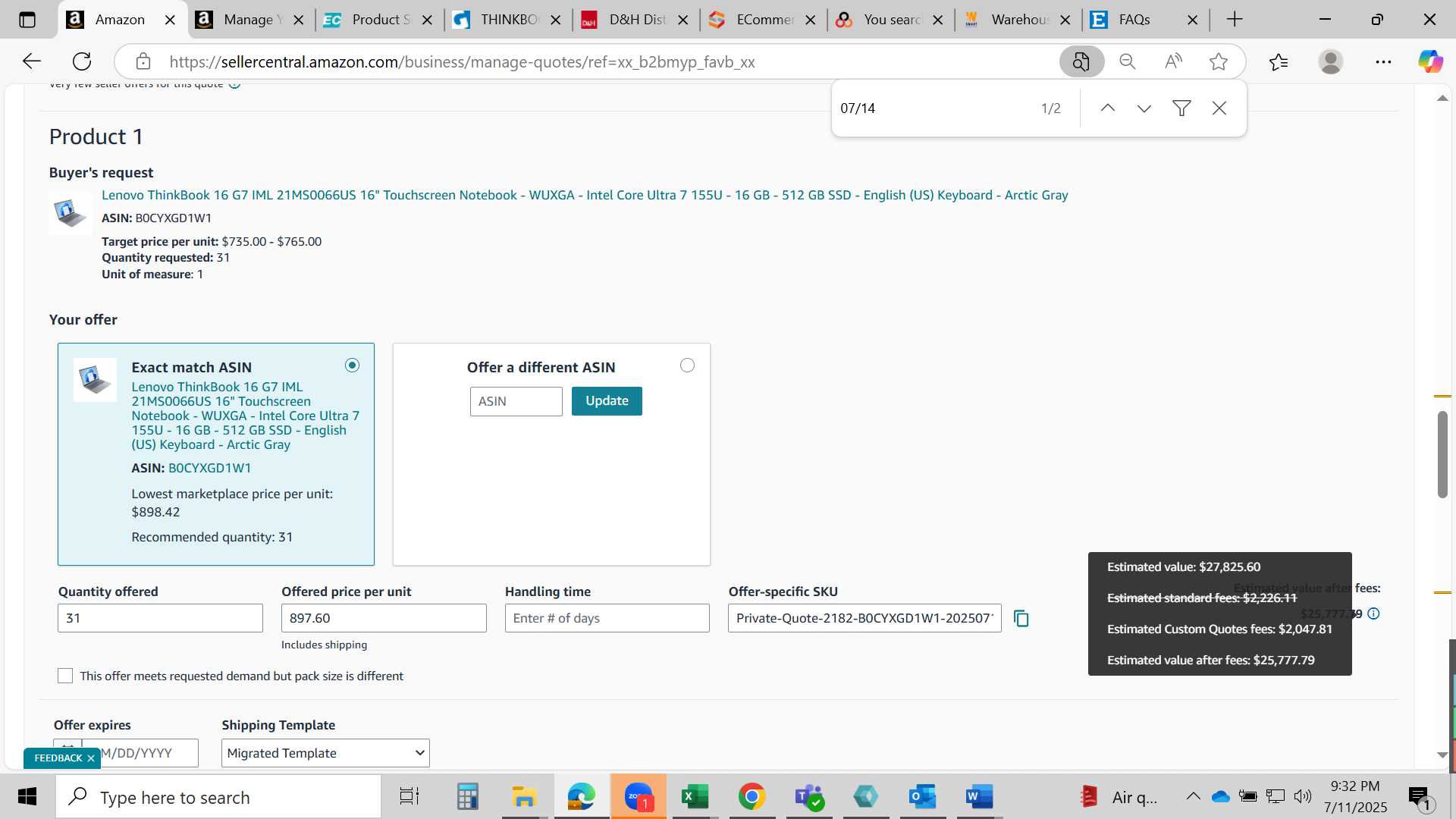Click scrollbar down arrow
Screen dimensions: 1456x819
click(x=1442, y=755)
